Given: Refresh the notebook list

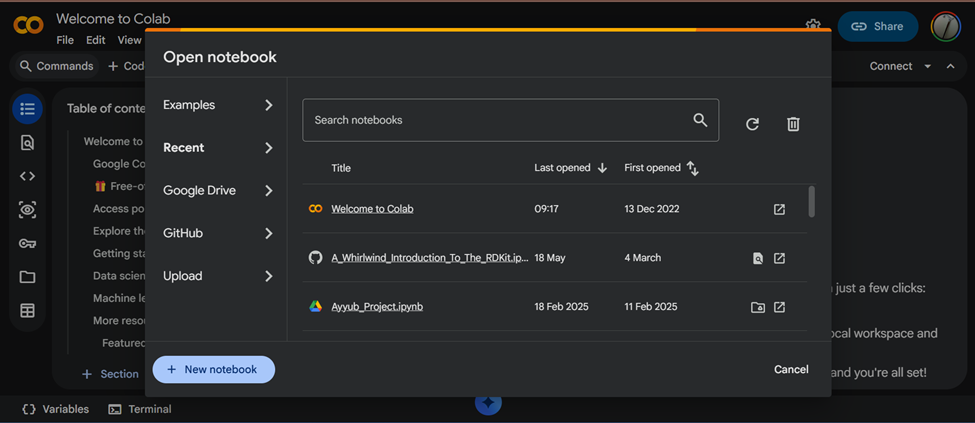Looking at the screenshot, I should pos(752,124).
